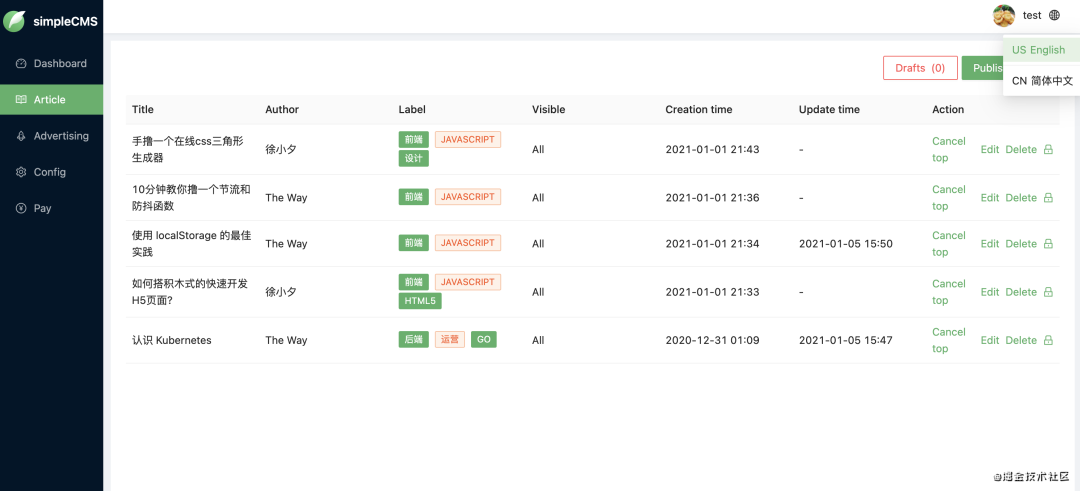Click the test username in header
Screen dimensions: 1080x491
point(1032,15)
